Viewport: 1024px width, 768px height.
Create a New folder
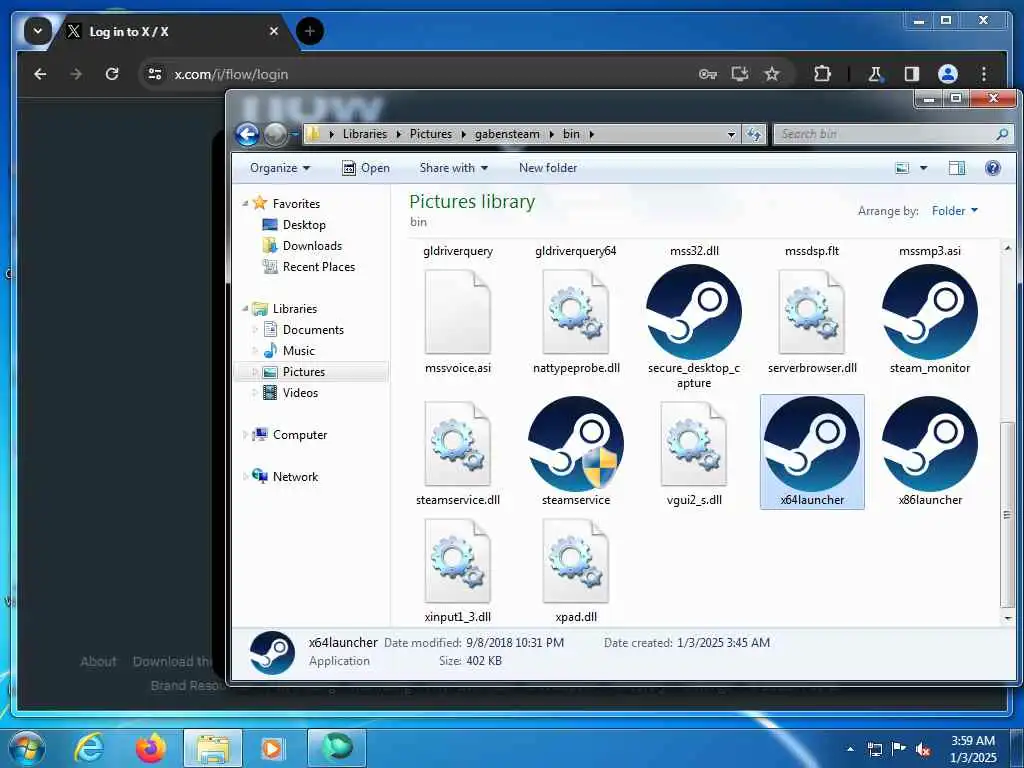coord(547,168)
